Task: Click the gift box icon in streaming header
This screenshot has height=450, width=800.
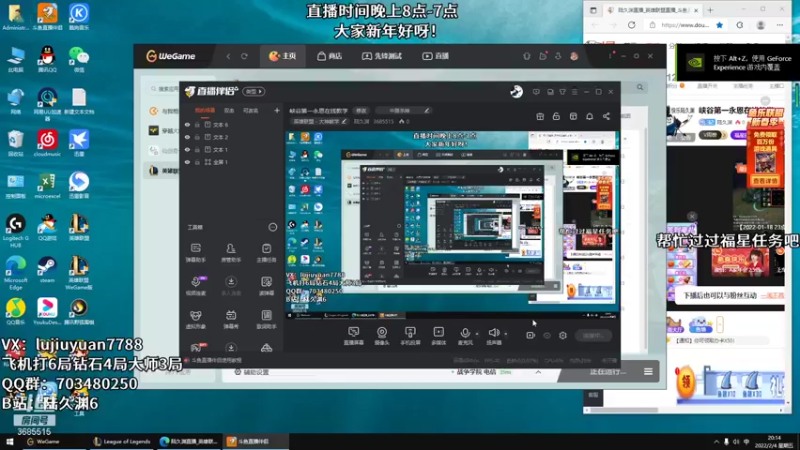Action: pos(540,116)
